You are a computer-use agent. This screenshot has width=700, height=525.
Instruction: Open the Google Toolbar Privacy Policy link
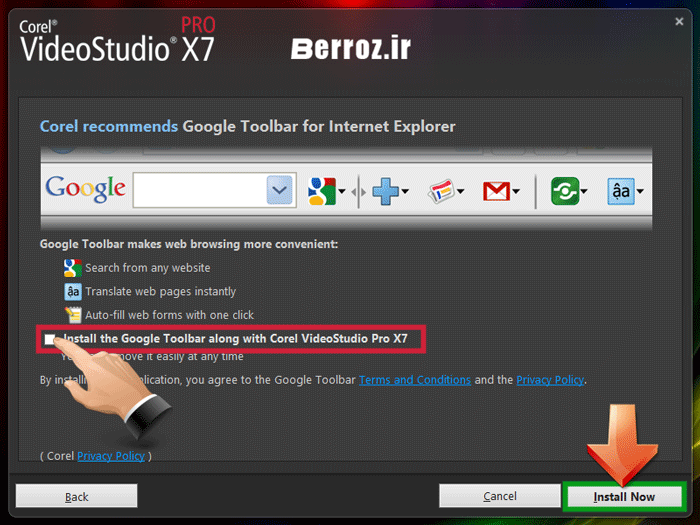[x=550, y=380]
